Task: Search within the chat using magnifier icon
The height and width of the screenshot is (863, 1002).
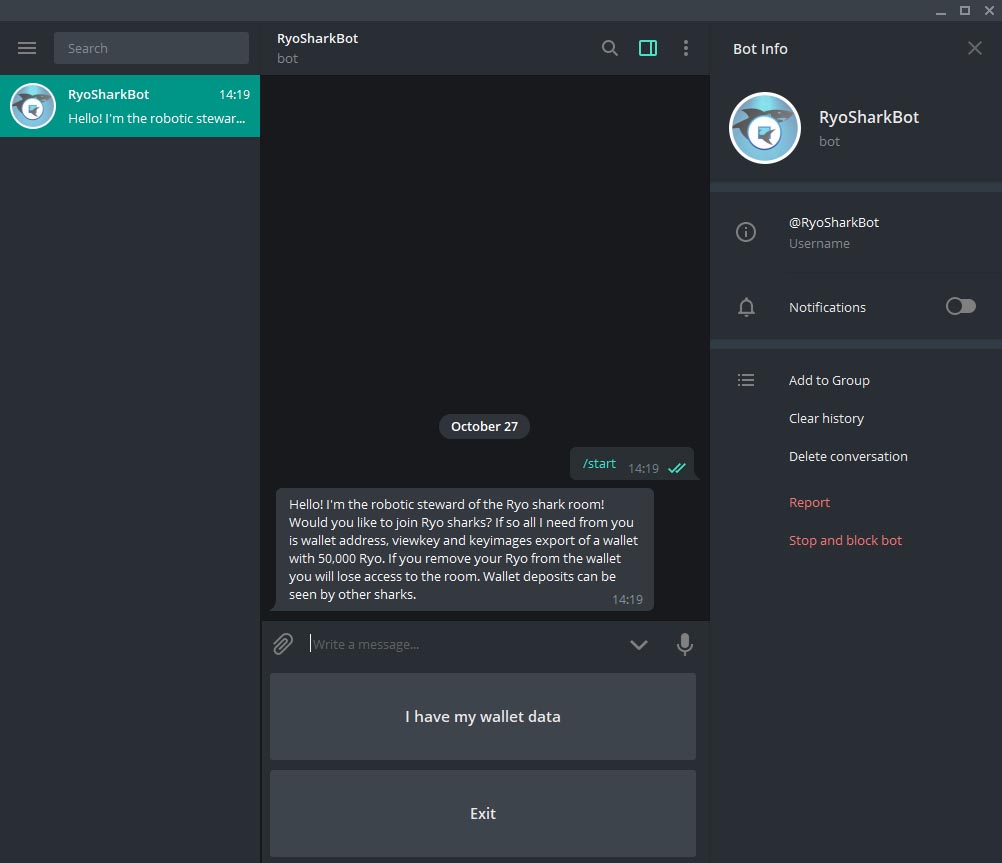Action: point(610,48)
